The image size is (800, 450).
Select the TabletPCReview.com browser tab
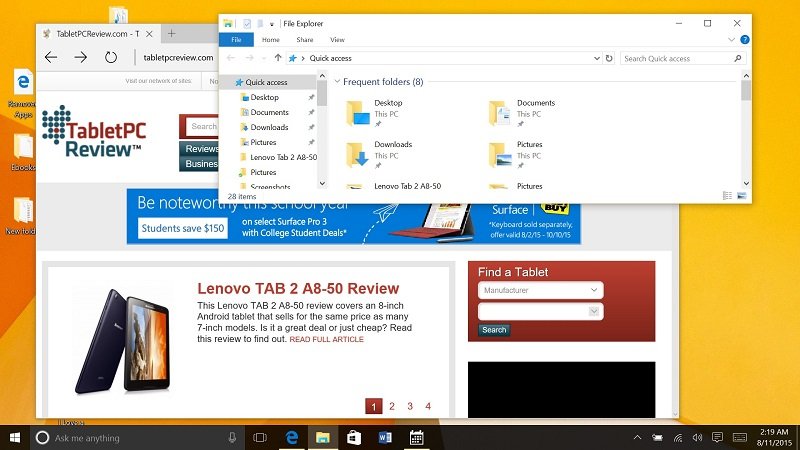pyautogui.click(x=97, y=34)
